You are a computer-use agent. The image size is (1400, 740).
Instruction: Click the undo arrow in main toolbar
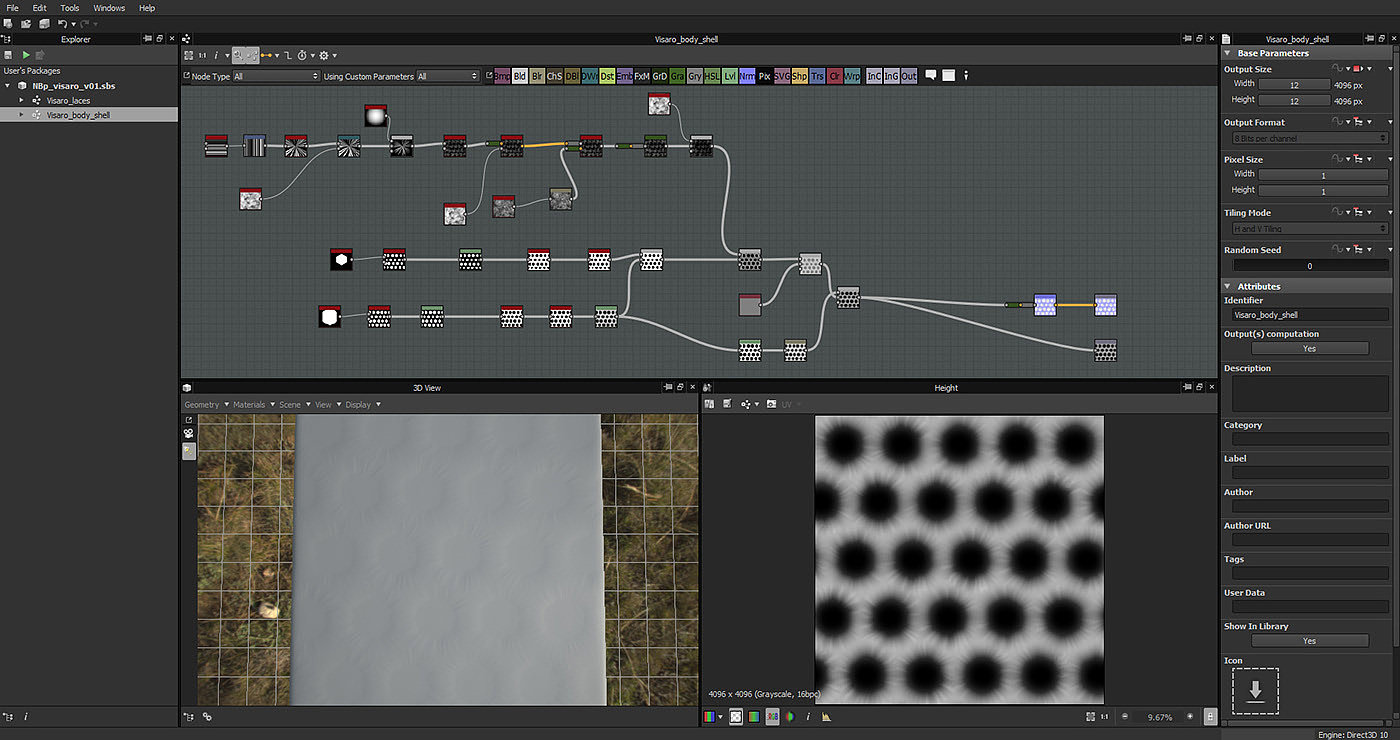point(63,23)
